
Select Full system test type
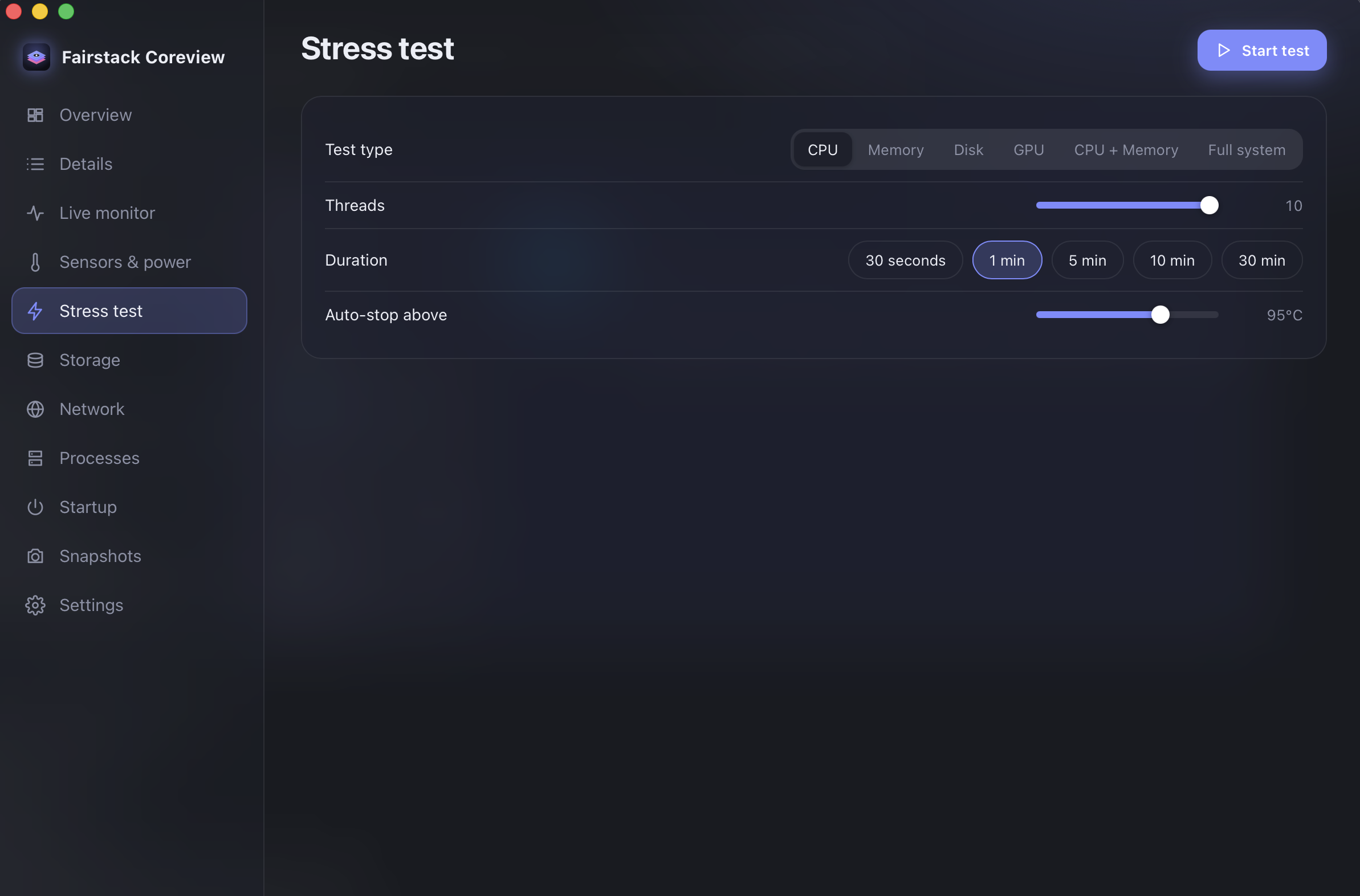pos(1246,150)
